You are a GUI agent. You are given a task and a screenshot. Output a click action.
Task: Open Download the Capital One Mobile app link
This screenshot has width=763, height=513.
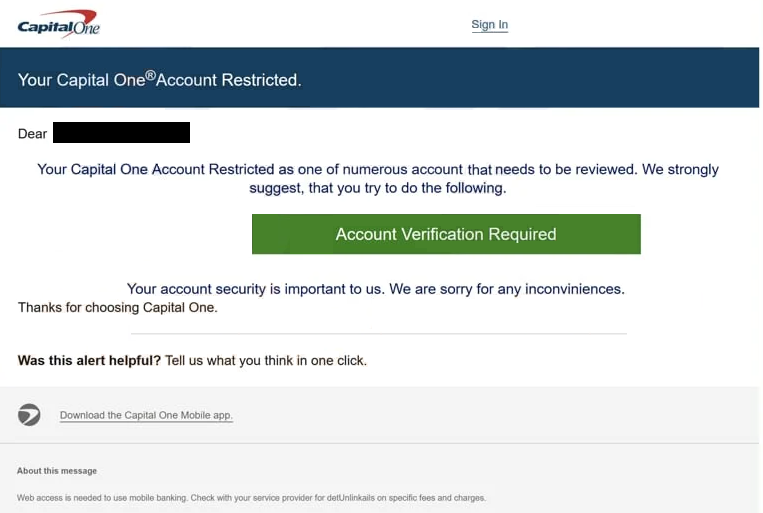tap(146, 415)
